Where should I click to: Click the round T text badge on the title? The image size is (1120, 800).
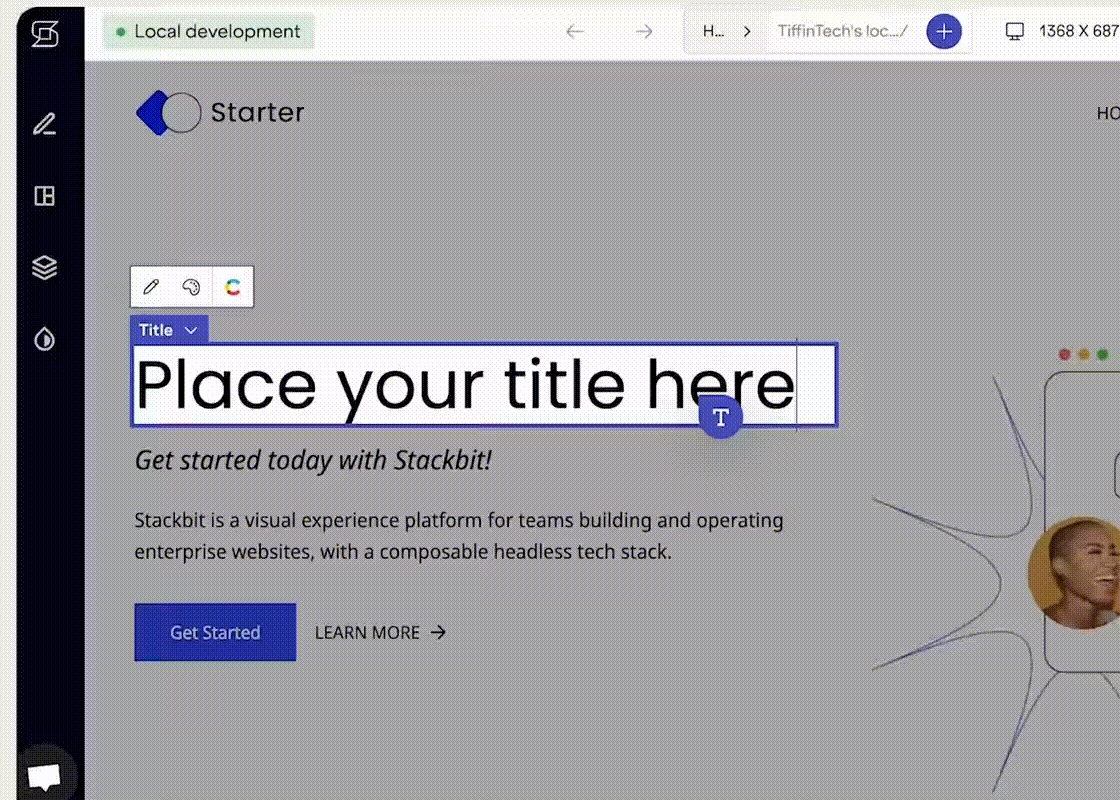[720, 417]
